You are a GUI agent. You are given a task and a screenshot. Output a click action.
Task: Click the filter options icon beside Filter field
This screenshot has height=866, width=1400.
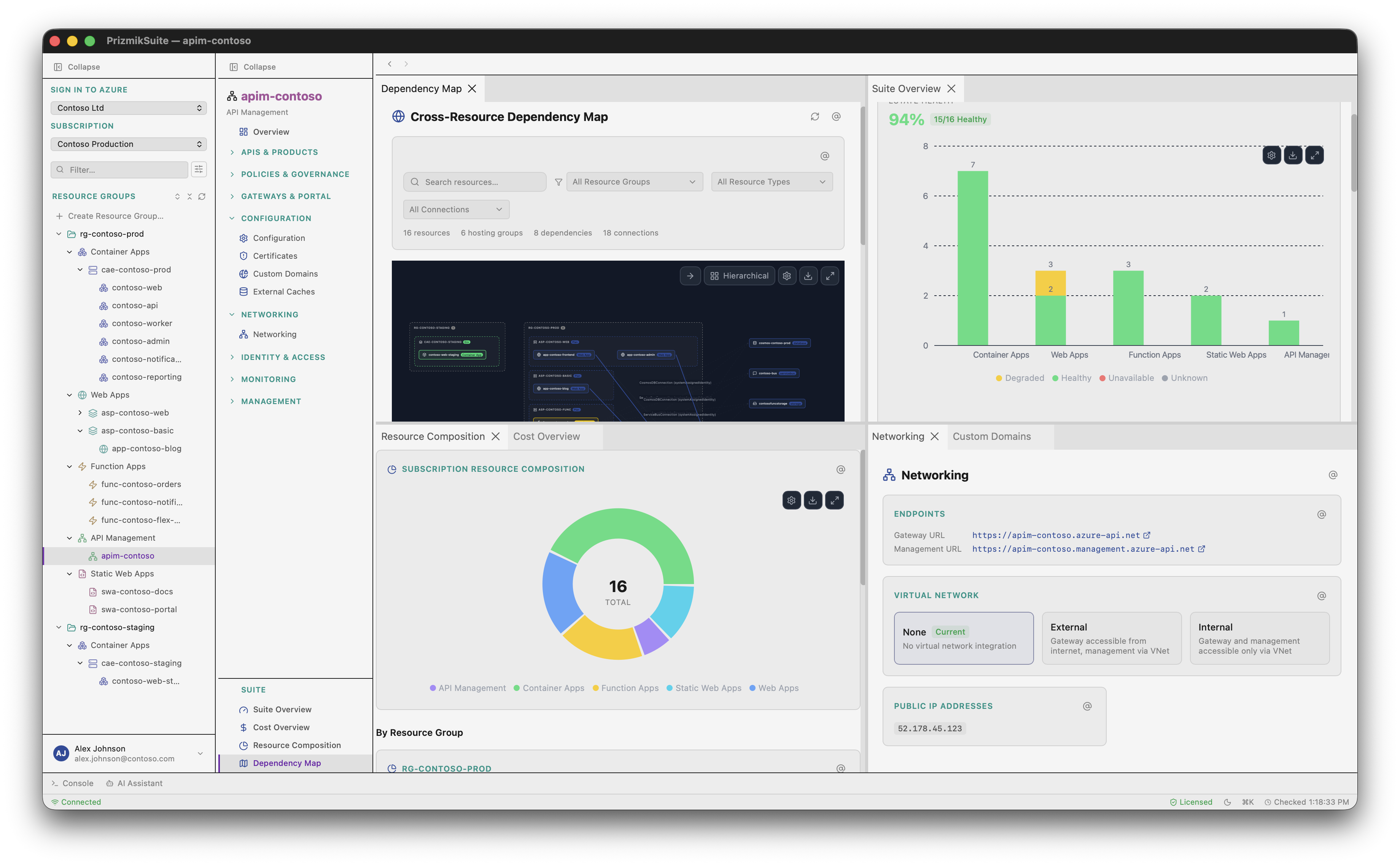coord(199,170)
